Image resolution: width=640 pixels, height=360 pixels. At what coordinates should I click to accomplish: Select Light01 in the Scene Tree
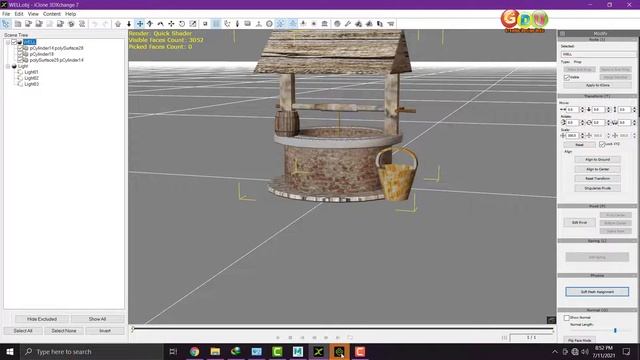pyautogui.click(x=31, y=72)
